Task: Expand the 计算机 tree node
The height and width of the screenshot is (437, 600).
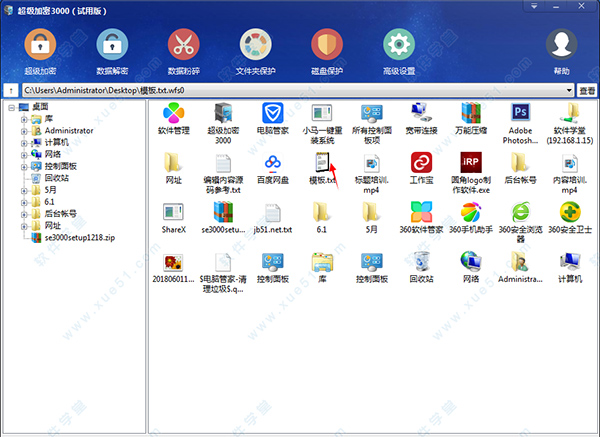Action: click(24, 142)
